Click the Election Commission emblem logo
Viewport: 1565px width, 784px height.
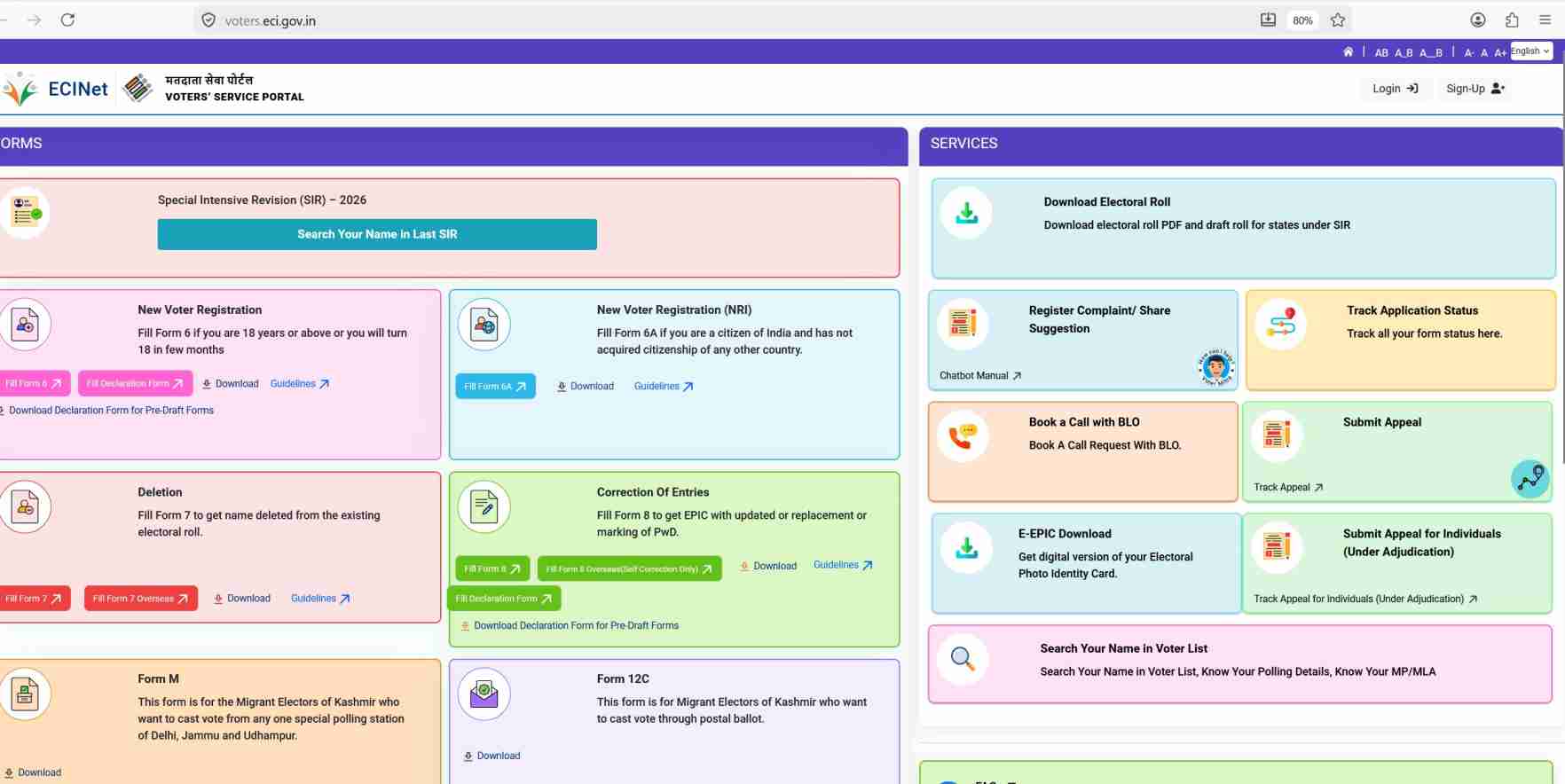tap(138, 88)
